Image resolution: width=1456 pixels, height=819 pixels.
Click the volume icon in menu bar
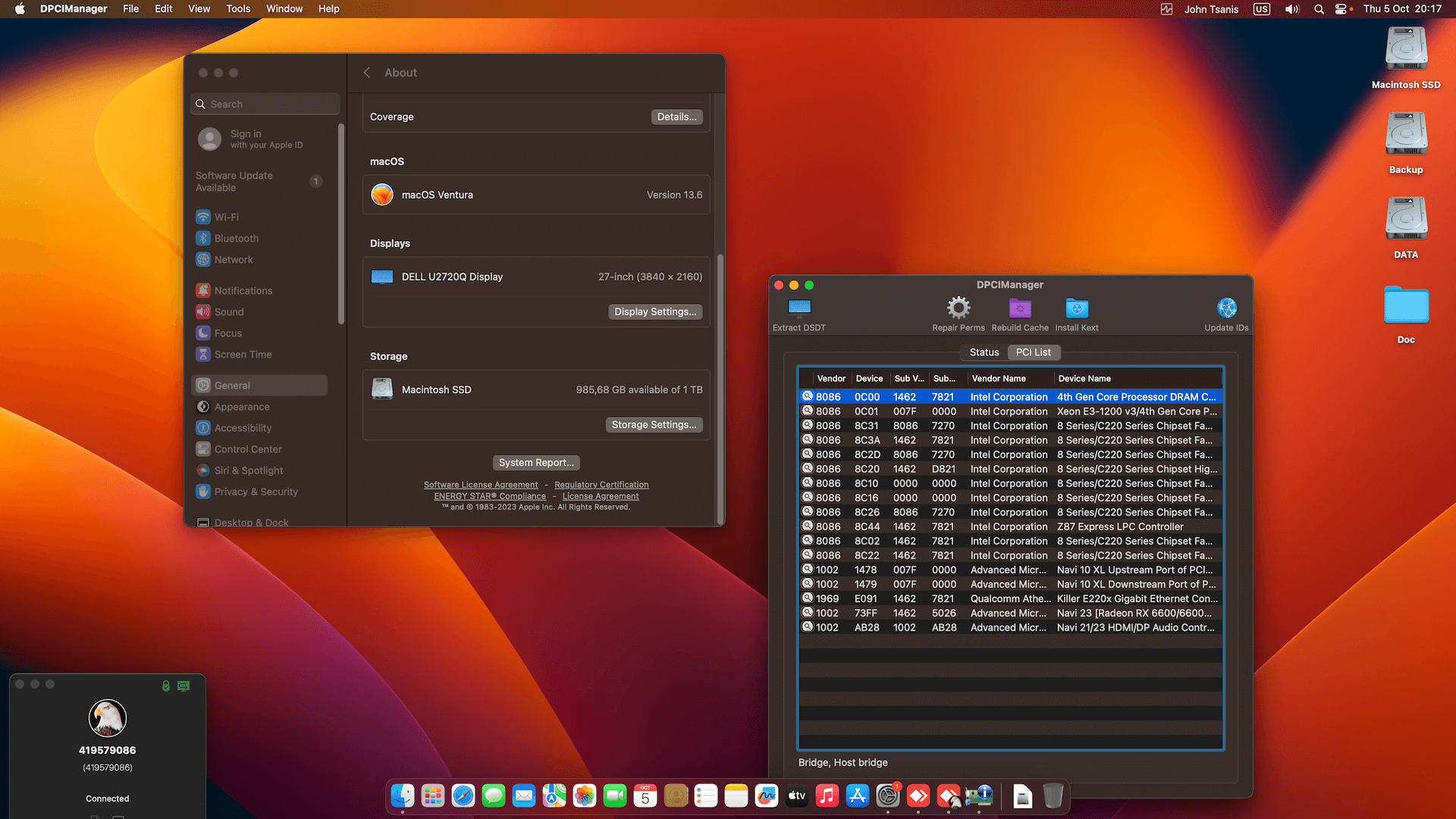click(1292, 8)
